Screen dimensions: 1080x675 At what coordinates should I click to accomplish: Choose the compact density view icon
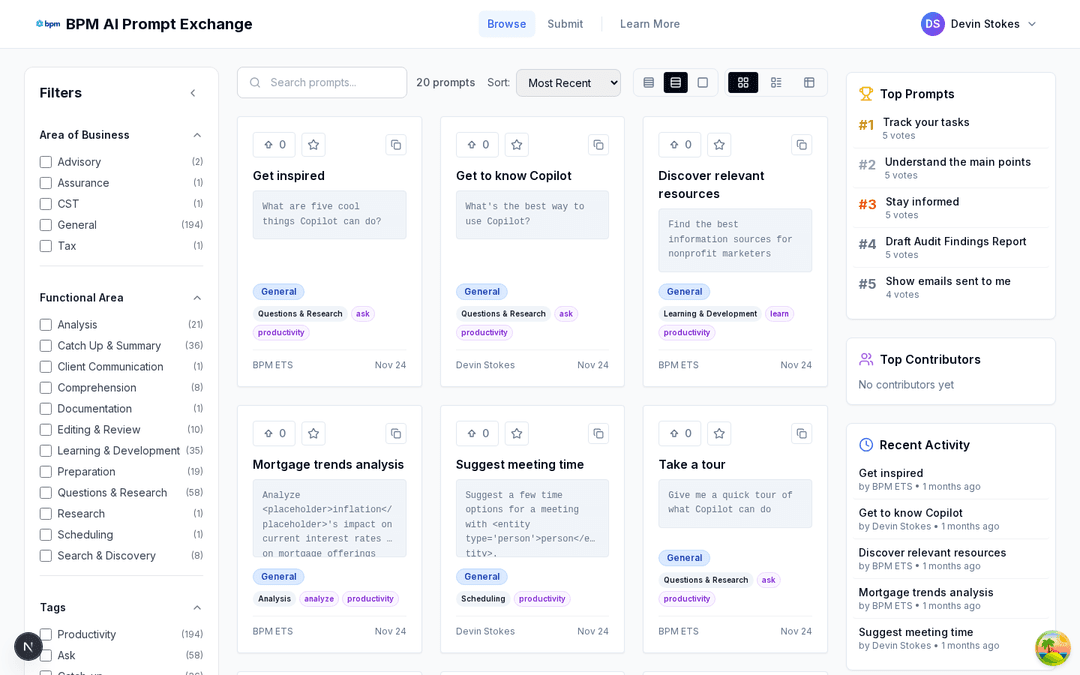[x=648, y=82]
